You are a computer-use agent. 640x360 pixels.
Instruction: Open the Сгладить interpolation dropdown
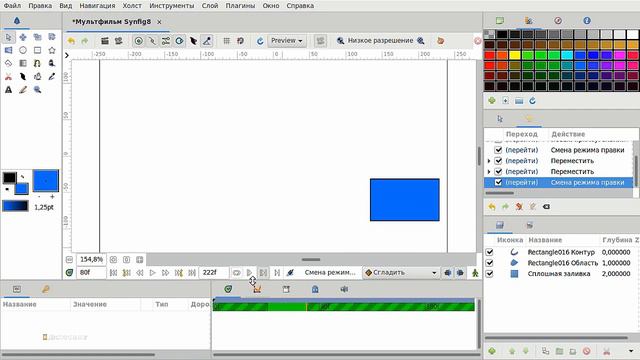coord(401,273)
